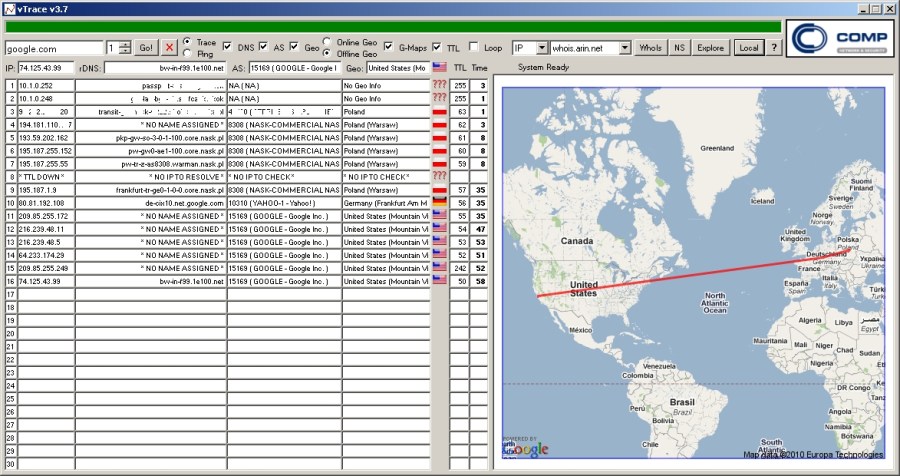The image size is (900, 476).
Task: Click the Geo field United States
Action: pyautogui.click(x=397, y=68)
